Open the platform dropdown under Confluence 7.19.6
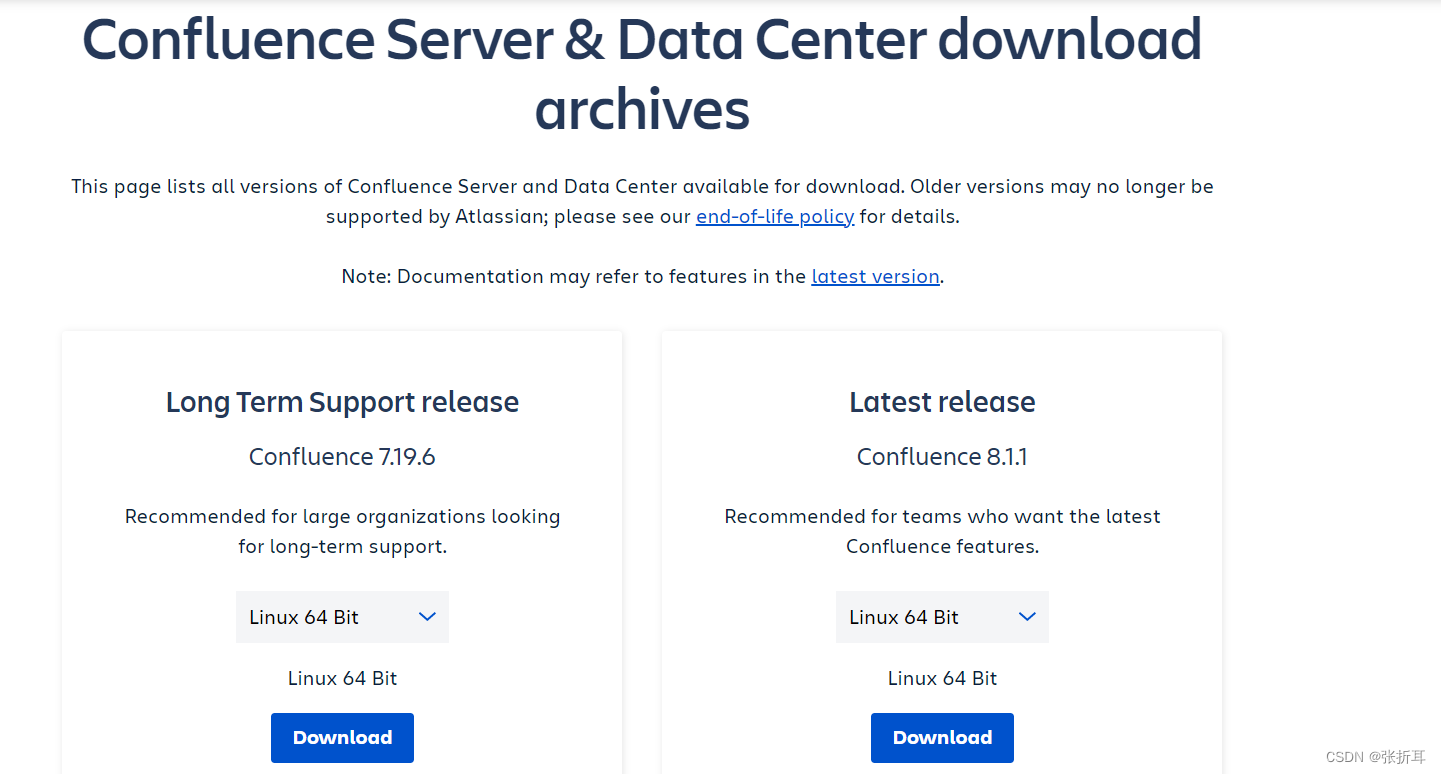 point(342,617)
